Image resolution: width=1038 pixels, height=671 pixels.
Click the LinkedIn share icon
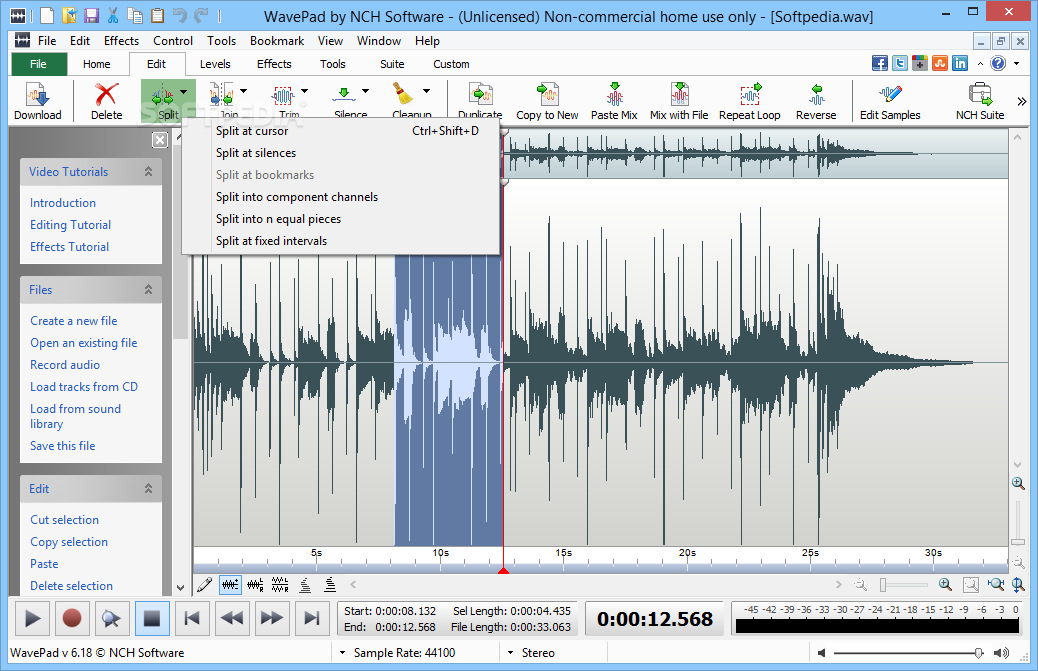[960, 63]
